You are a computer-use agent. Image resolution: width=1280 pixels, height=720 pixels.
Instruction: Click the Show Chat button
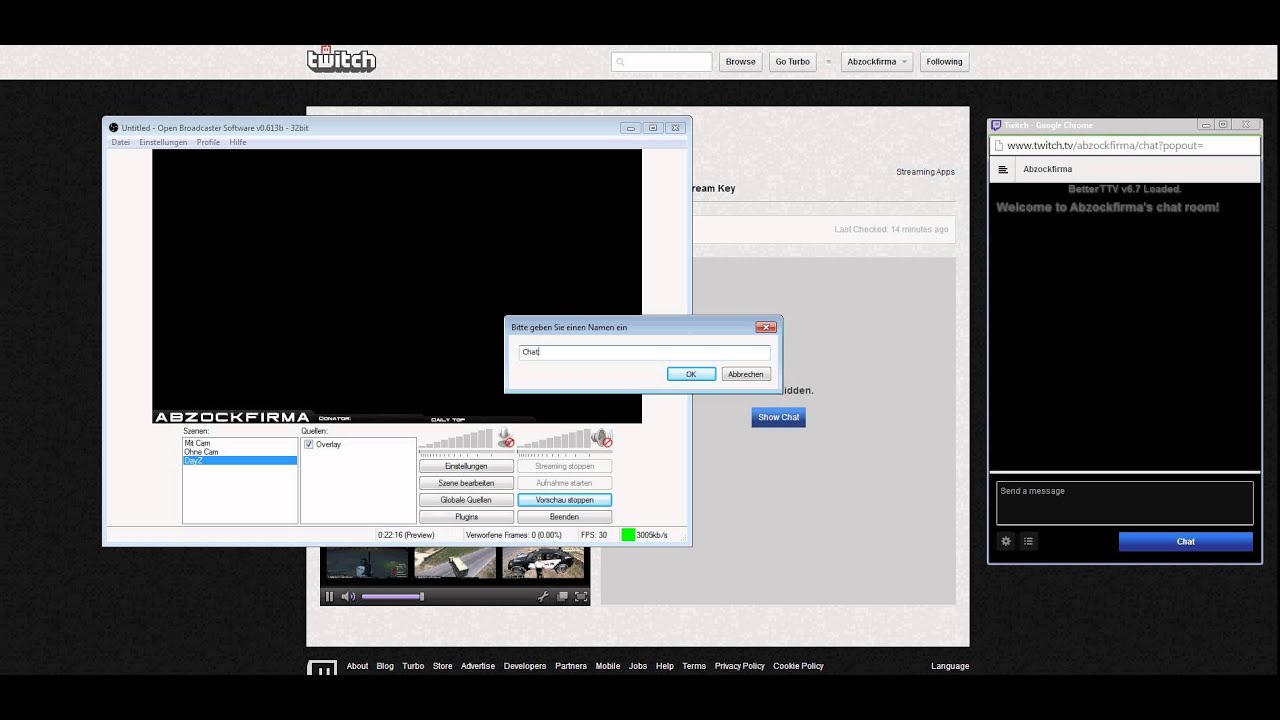point(778,417)
